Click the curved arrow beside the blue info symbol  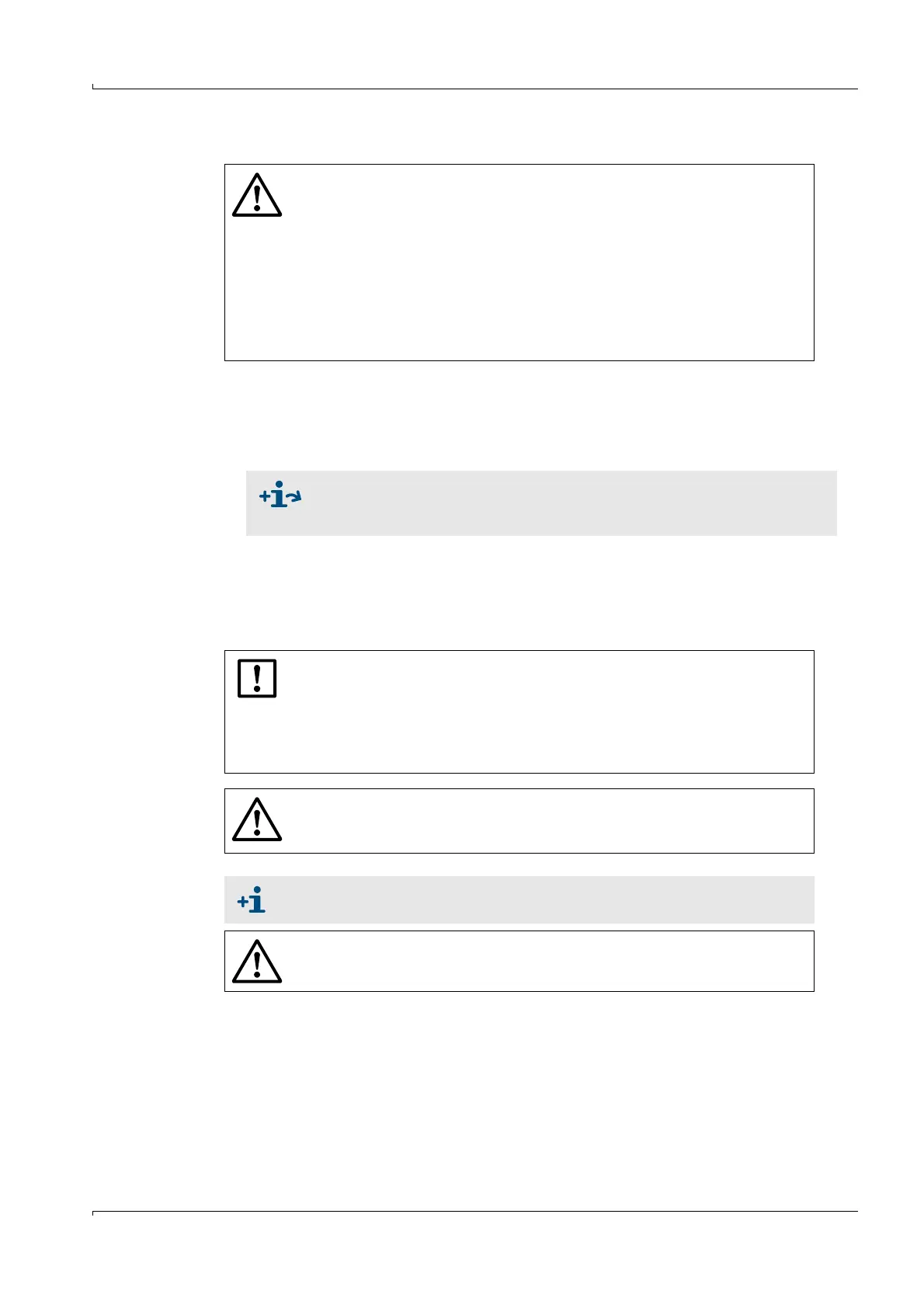coord(295,496)
